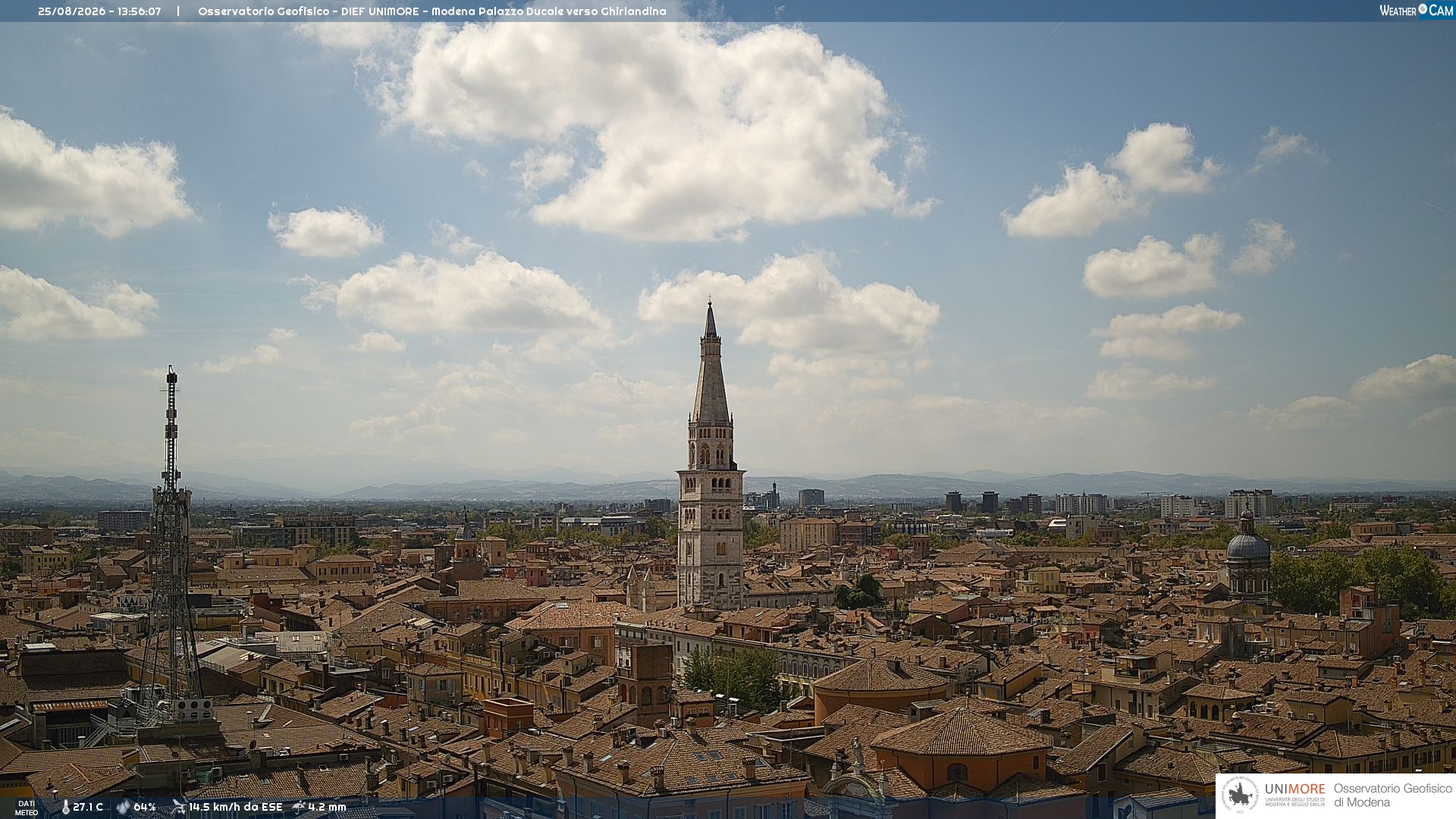Click the humidity water drops icon
This screenshot has width=1456, height=819.
coord(123,808)
